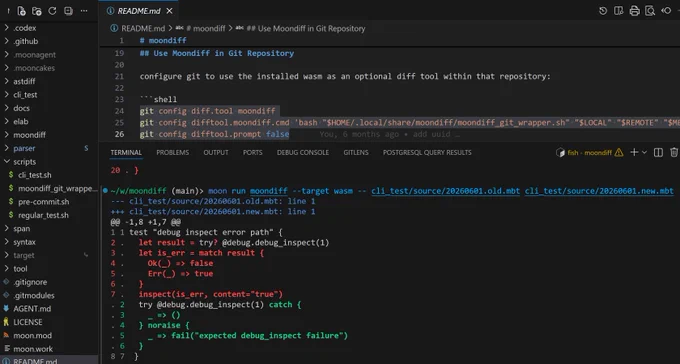Click the 'fish - moondiff' terminal label
The height and width of the screenshot is (364, 680).
589,153
